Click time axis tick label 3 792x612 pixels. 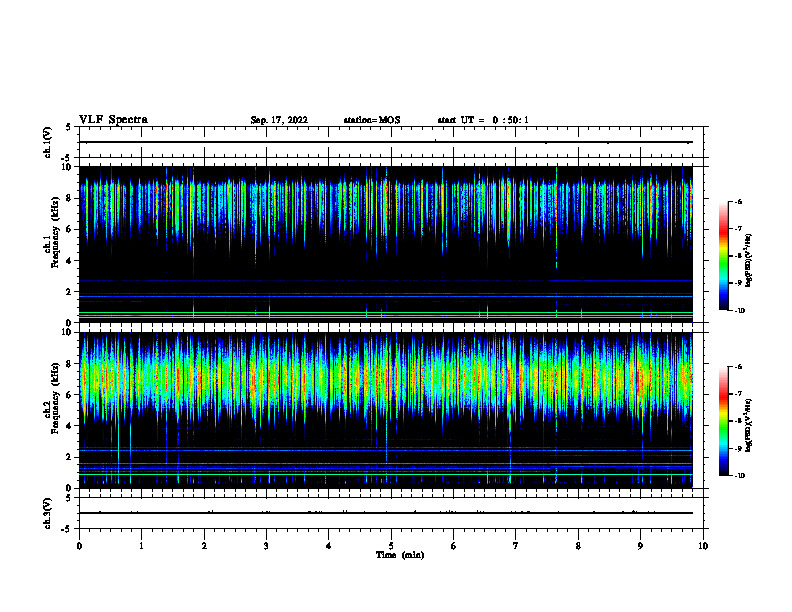click(x=266, y=546)
